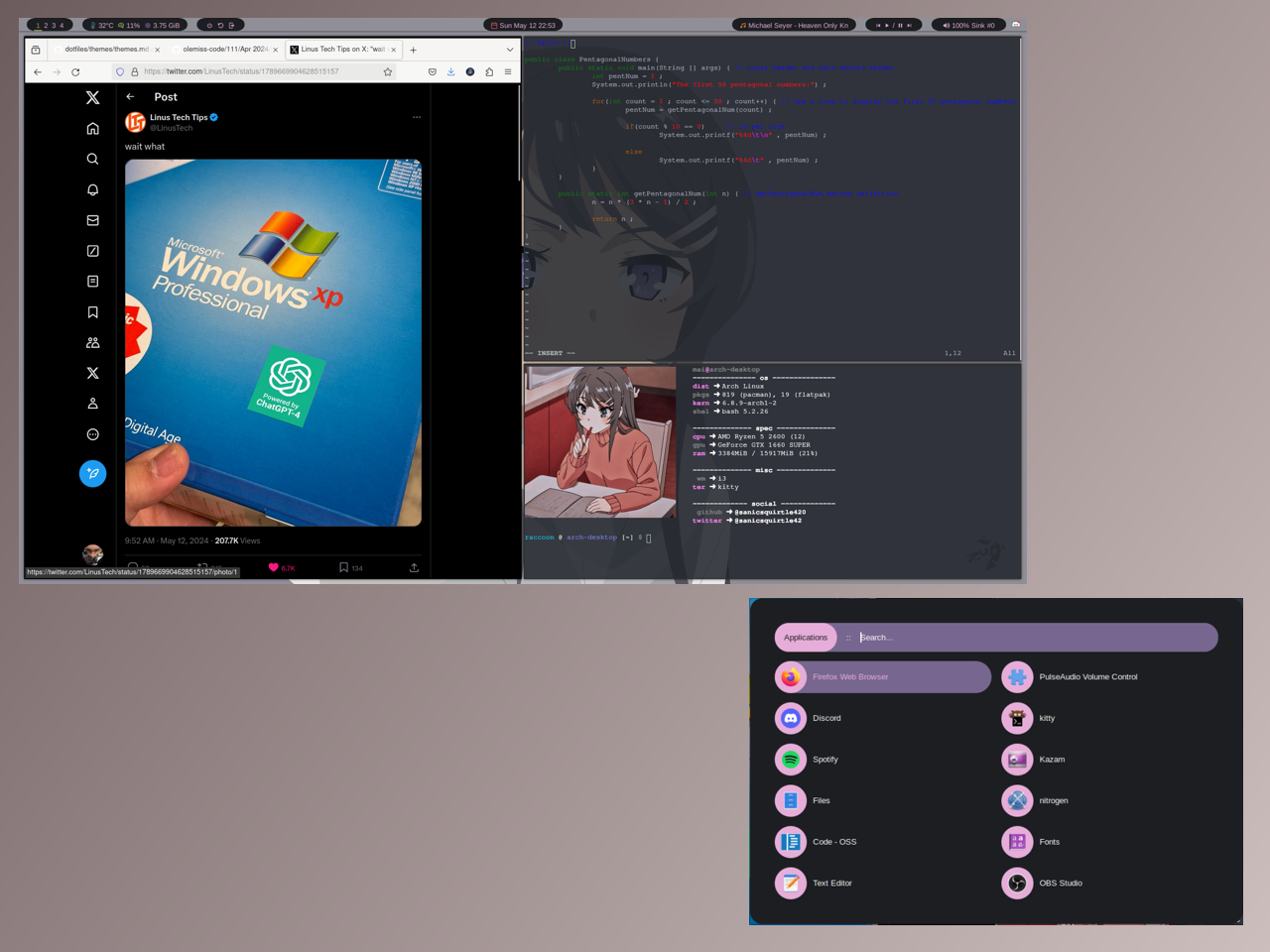The width and height of the screenshot is (1270, 952).
Task: Skip to next track in bar
Action: 910,25
